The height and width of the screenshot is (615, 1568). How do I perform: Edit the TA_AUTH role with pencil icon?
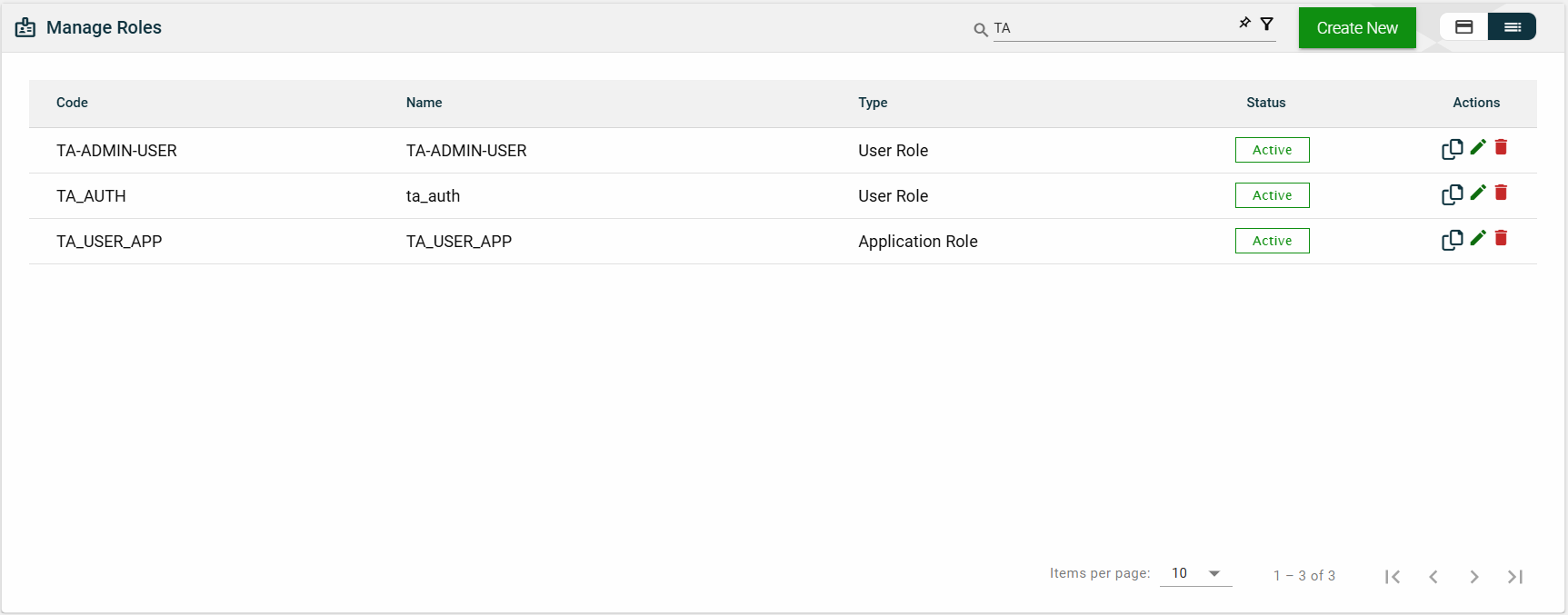tap(1478, 193)
